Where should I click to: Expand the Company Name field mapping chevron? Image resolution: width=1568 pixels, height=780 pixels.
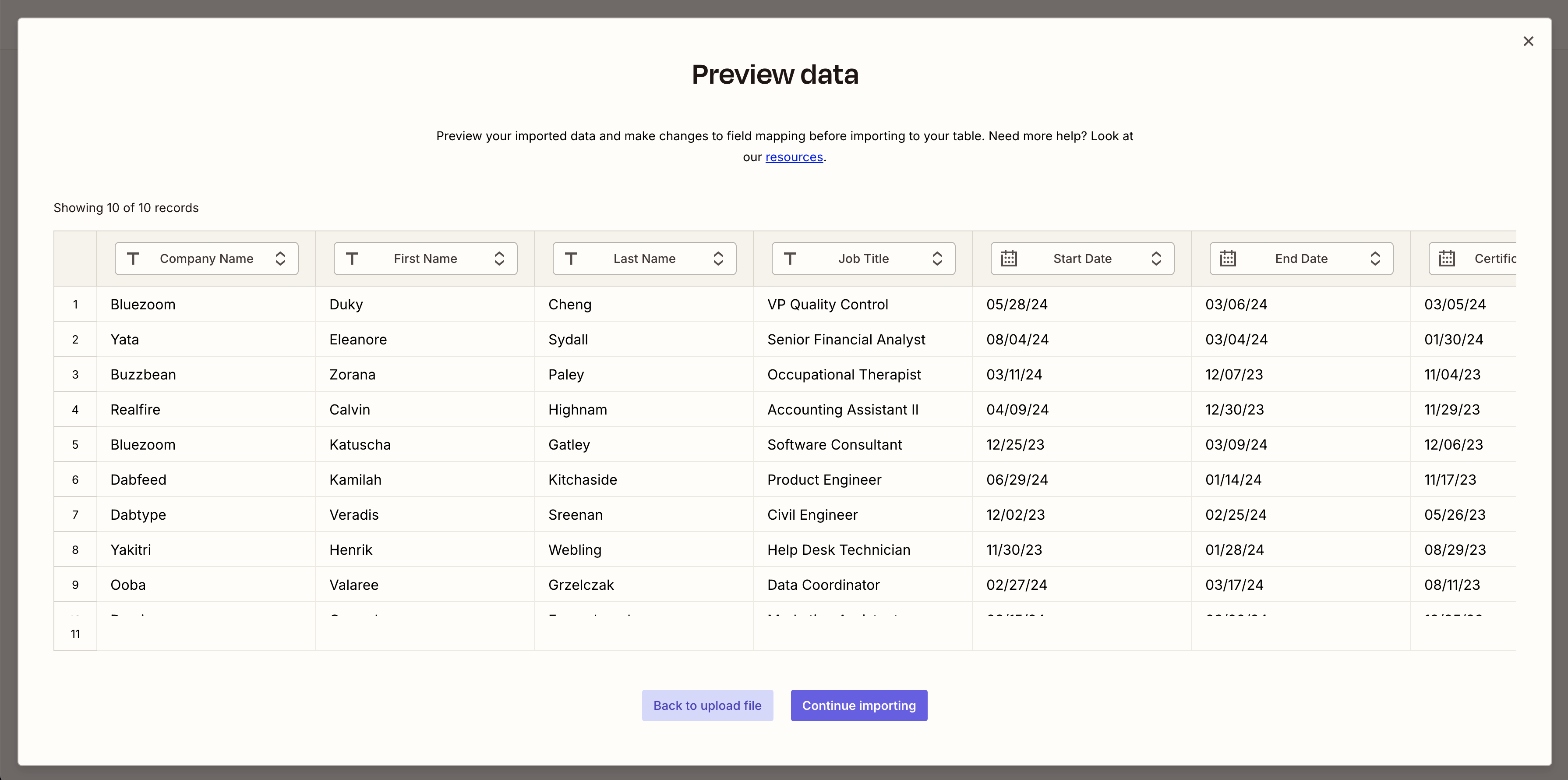pyautogui.click(x=280, y=259)
